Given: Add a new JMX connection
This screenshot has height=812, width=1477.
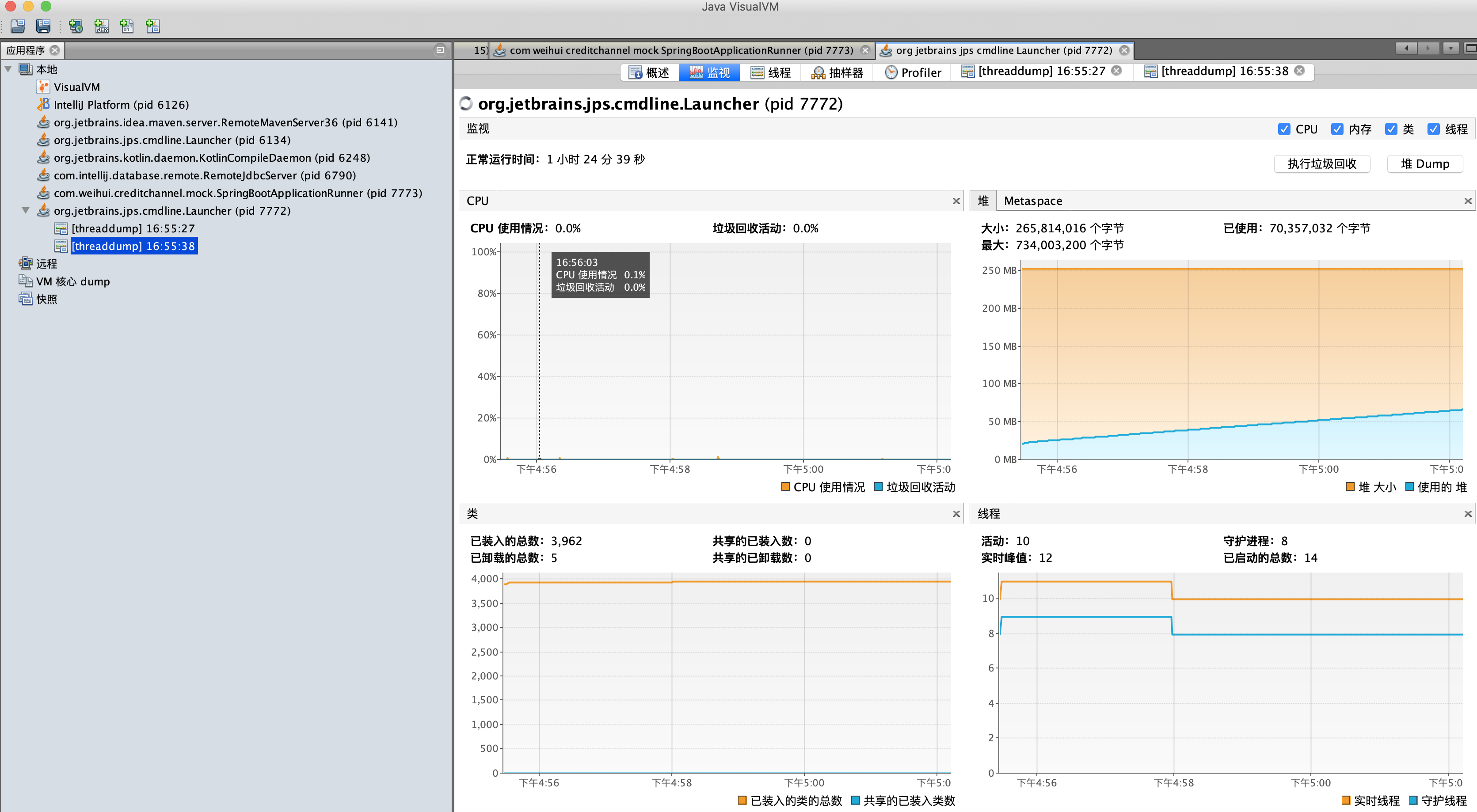Looking at the screenshot, I should (102, 27).
